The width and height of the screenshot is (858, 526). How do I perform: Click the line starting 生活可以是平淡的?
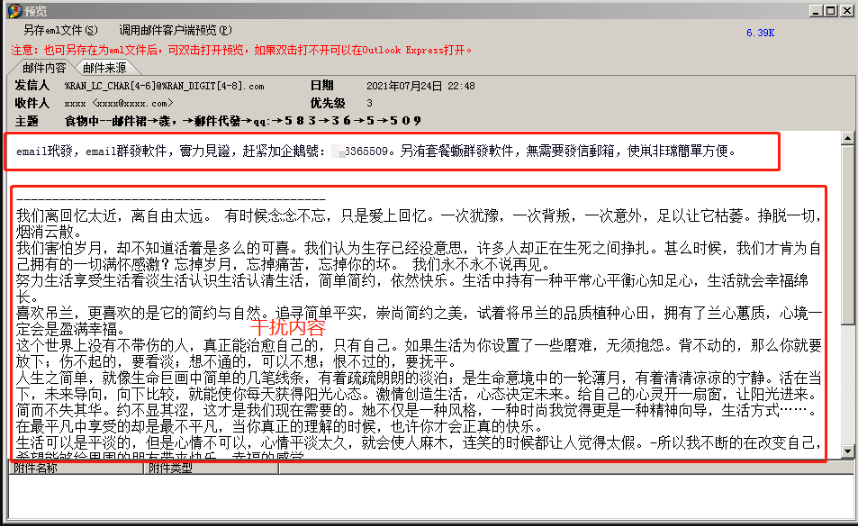[x=419, y=442]
